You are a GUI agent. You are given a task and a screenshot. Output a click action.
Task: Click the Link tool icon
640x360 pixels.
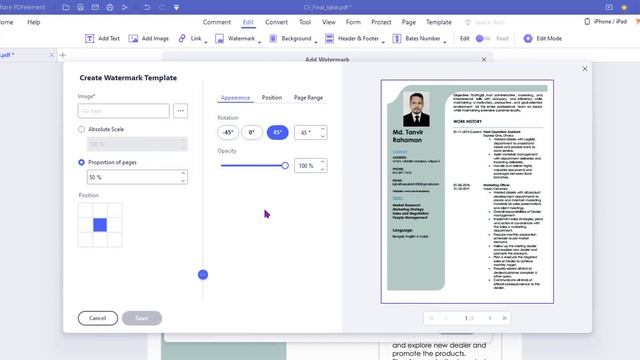coord(182,38)
